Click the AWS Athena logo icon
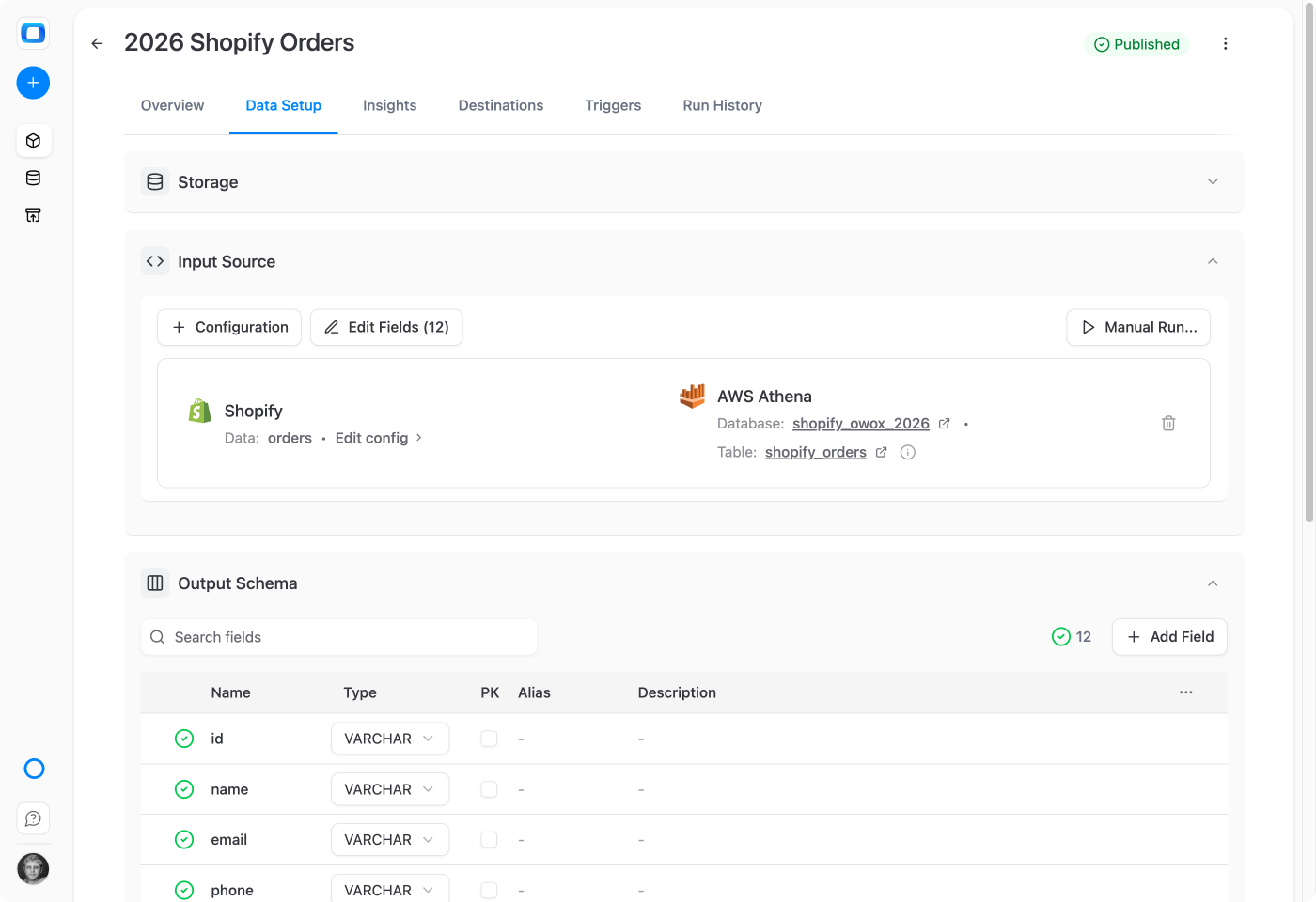Screen dimensions: 1316x902 click(692, 396)
